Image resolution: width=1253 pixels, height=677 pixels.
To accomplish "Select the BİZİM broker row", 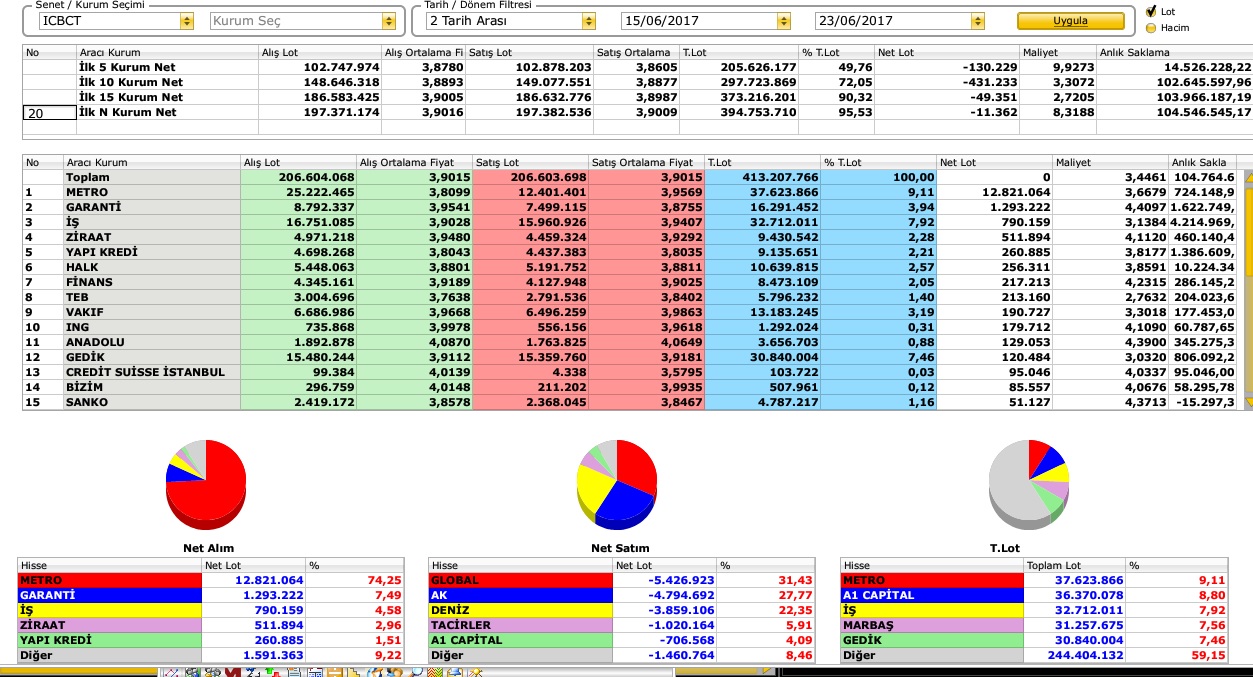I will point(630,387).
